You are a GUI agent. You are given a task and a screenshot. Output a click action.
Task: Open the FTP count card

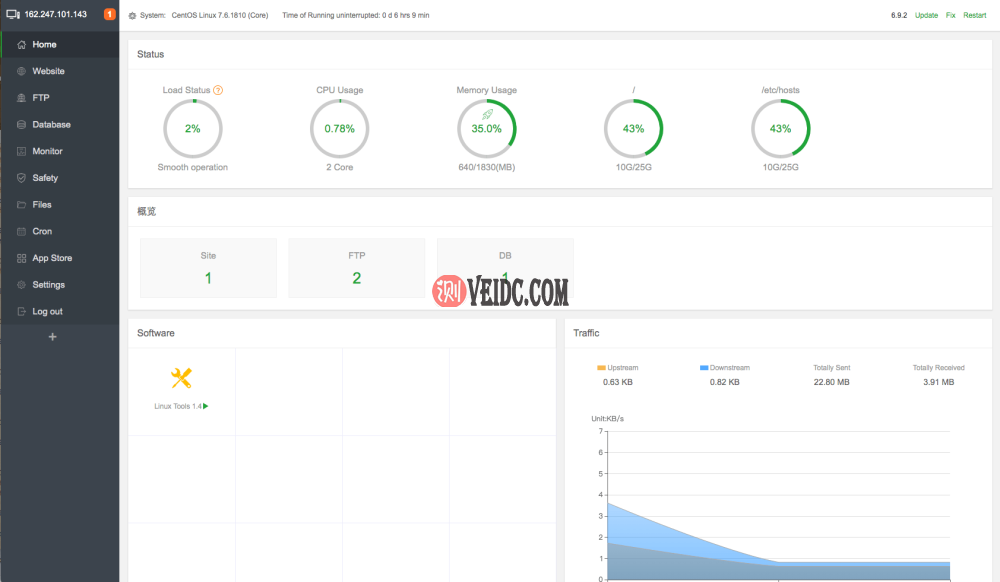(357, 268)
